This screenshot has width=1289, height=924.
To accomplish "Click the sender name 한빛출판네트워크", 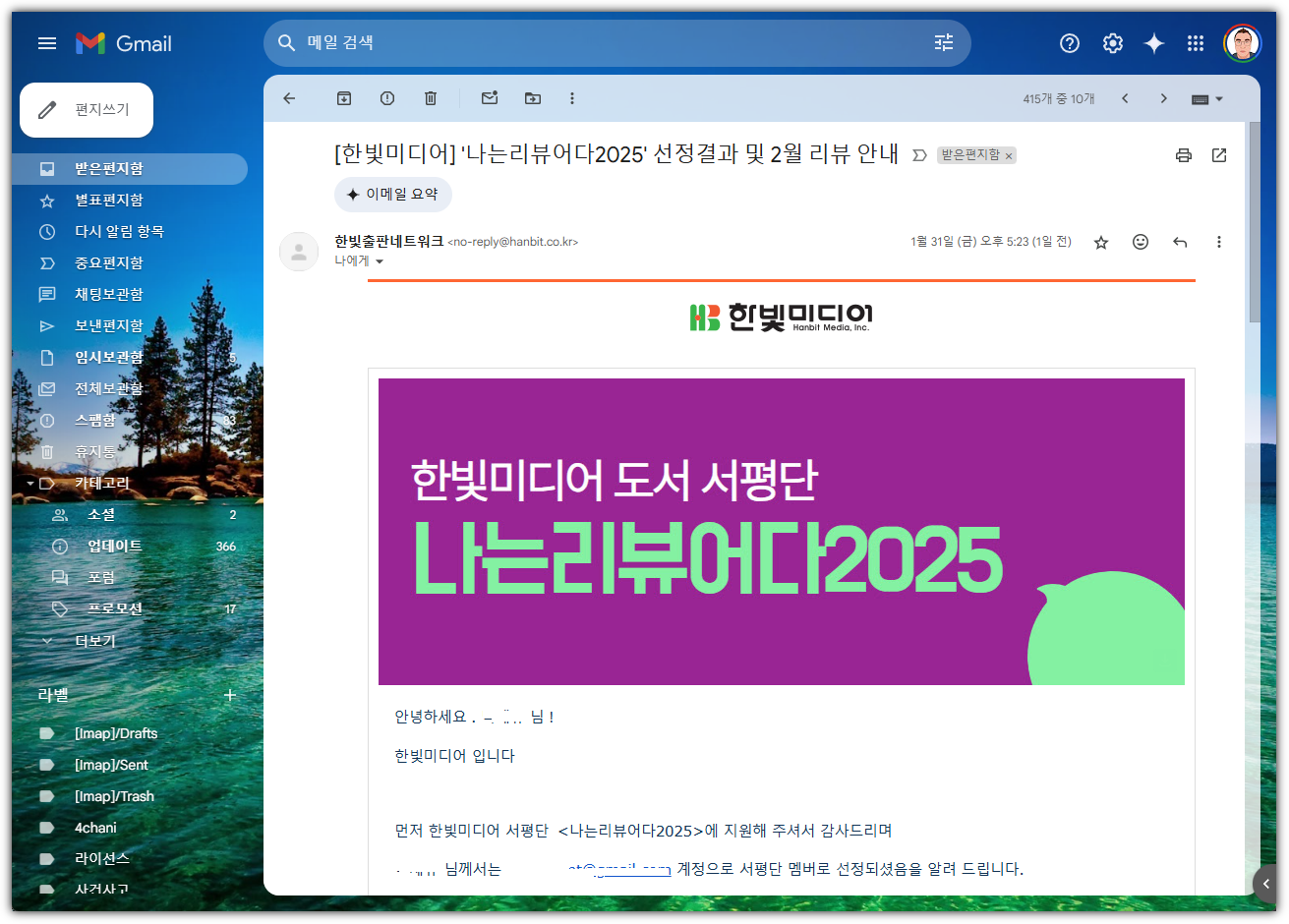I will pyautogui.click(x=389, y=242).
